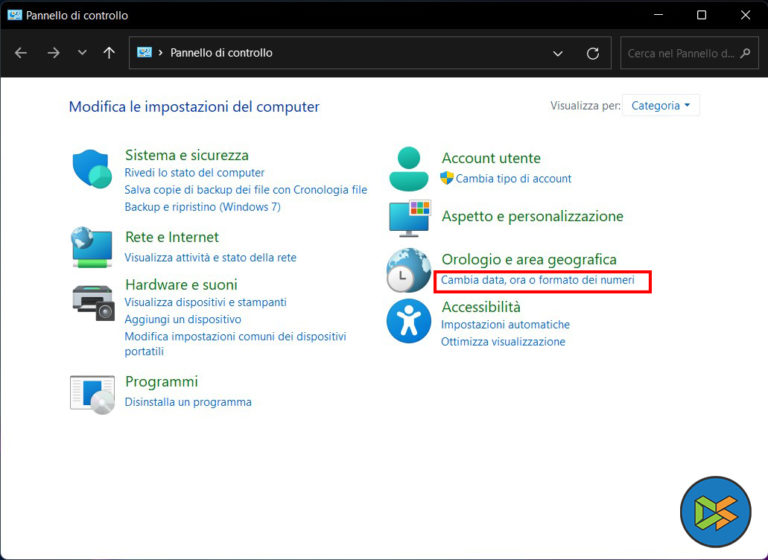Click the Hardware e suoni printer icon
This screenshot has height=560, width=768.
[92, 300]
